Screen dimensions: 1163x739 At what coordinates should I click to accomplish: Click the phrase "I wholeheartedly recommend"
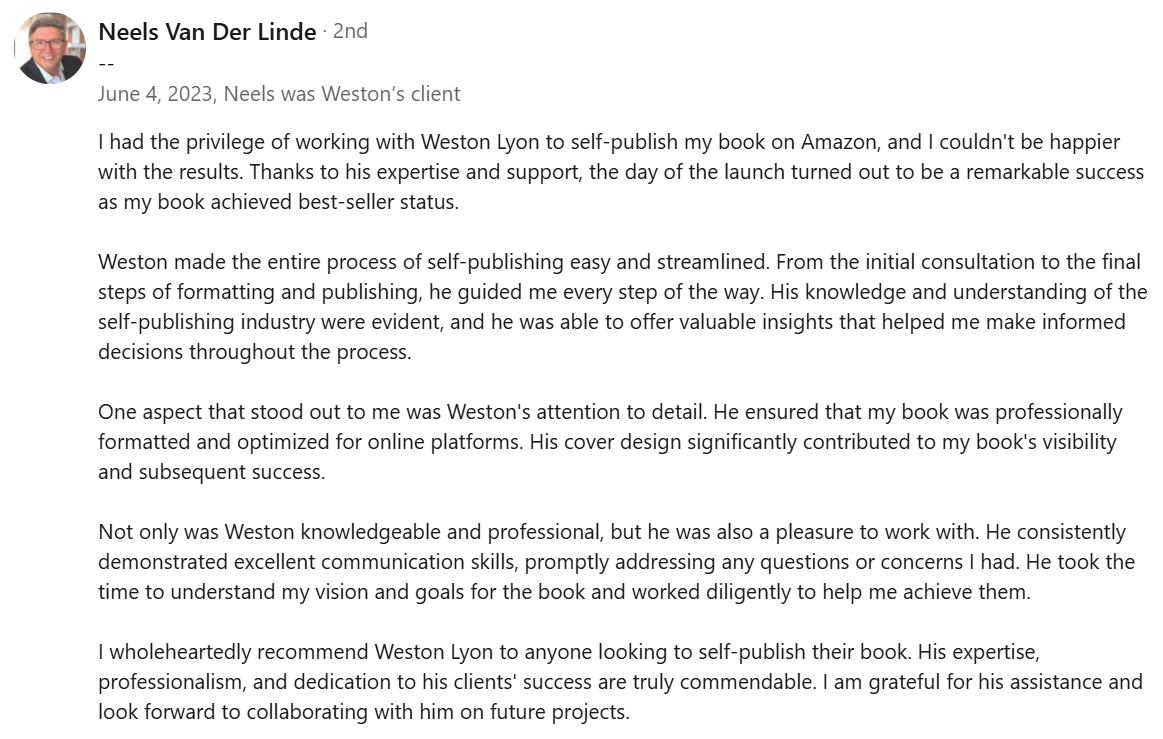234,652
